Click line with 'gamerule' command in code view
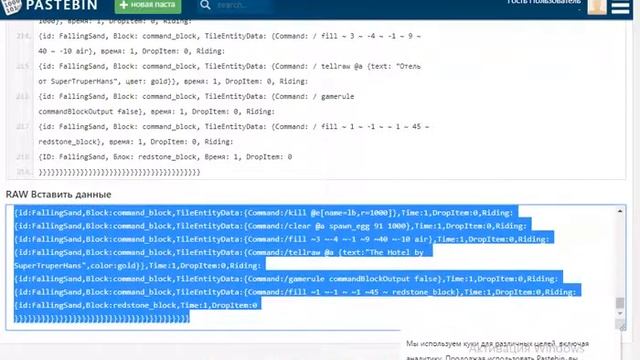640x360 pixels. (x=196, y=97)
